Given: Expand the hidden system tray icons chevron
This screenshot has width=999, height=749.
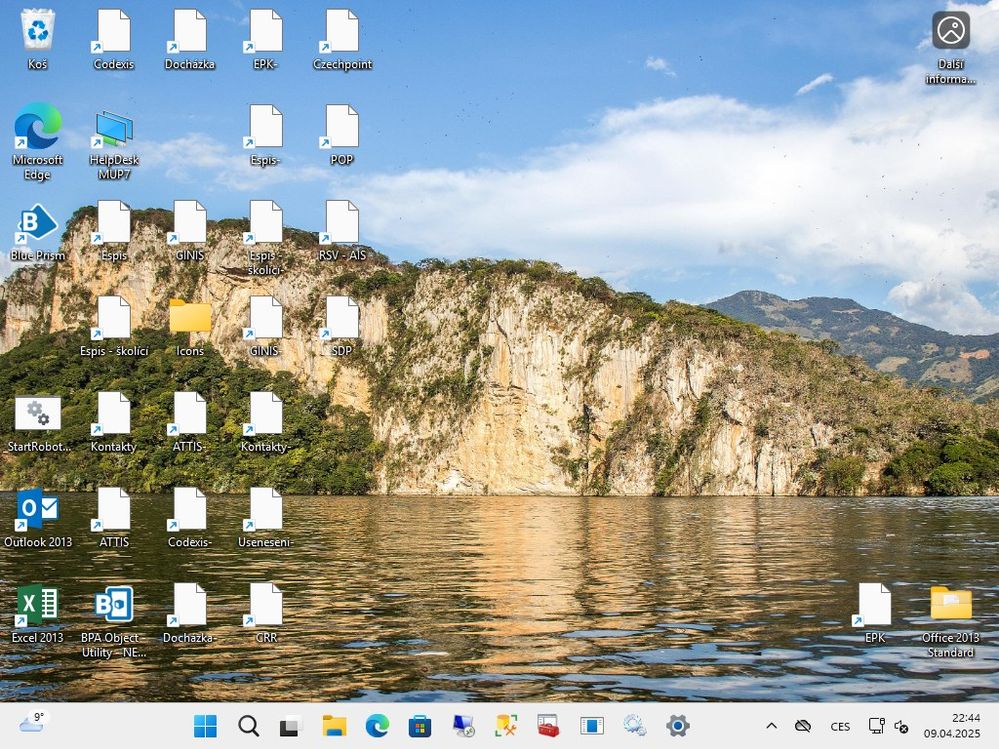Looking at the screenshot, I should [771, 726].
